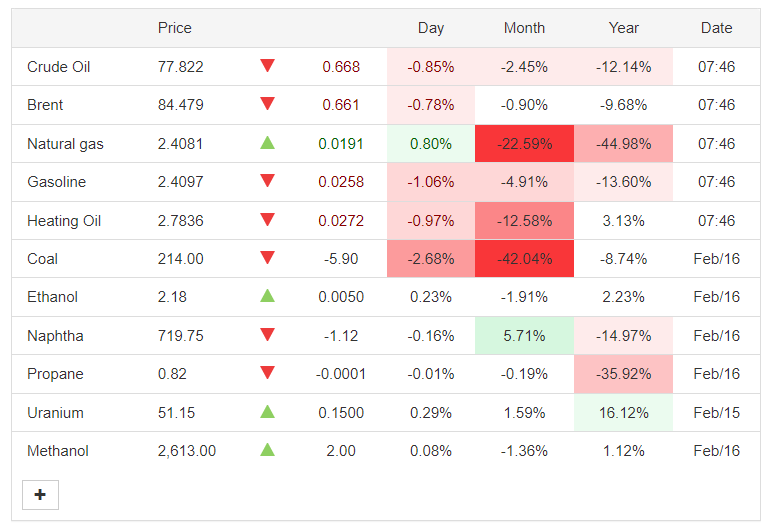Select the Crude Oil price 77.822
This screenshot has width=770, height=529.
coord(181,67)
